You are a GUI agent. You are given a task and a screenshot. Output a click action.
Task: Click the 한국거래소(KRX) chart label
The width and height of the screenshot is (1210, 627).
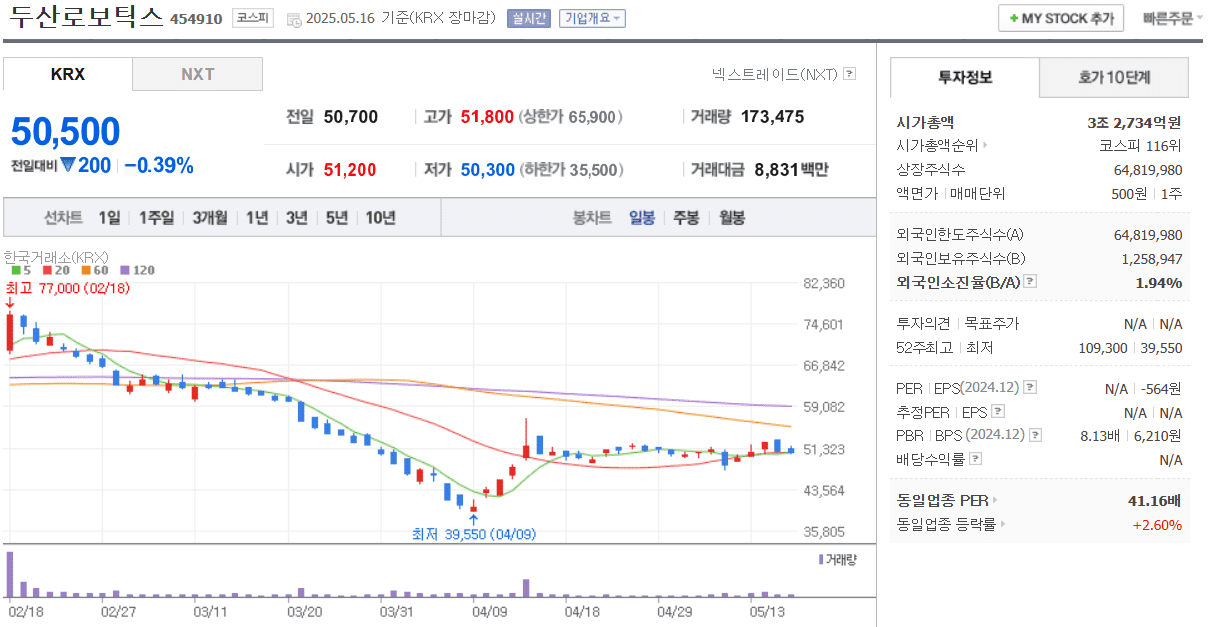56,257
